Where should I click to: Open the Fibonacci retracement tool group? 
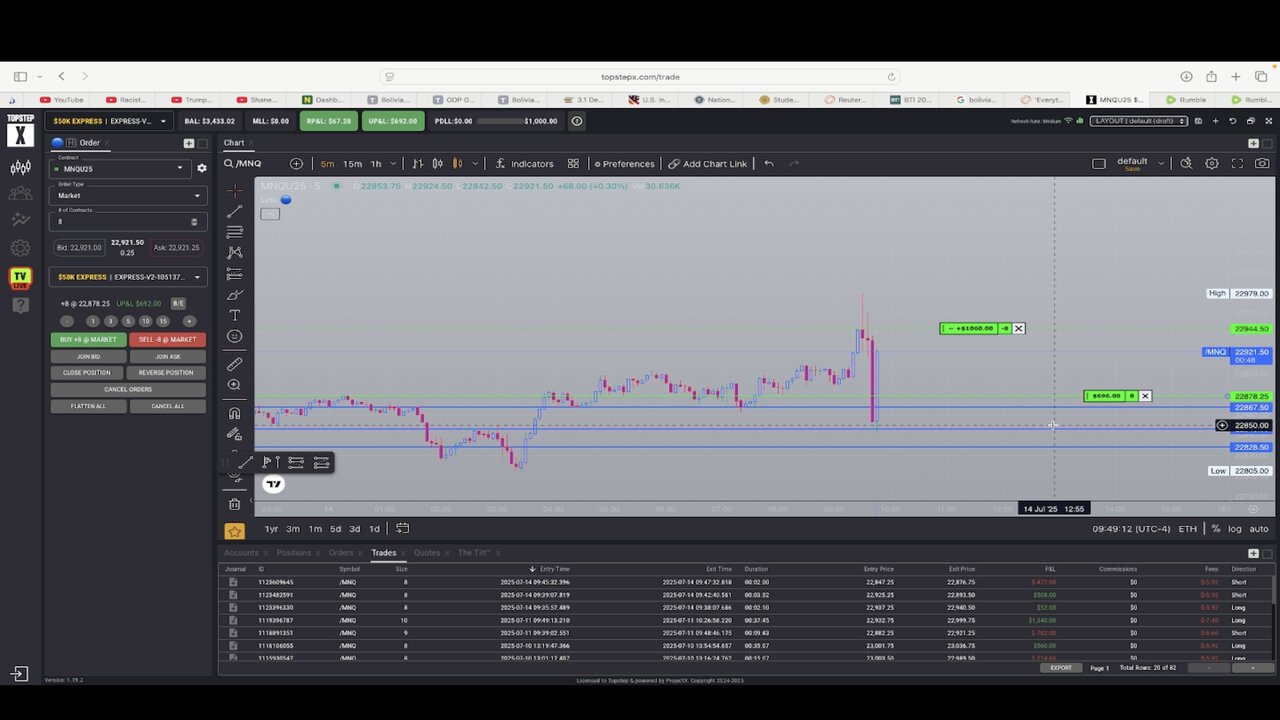234,232
